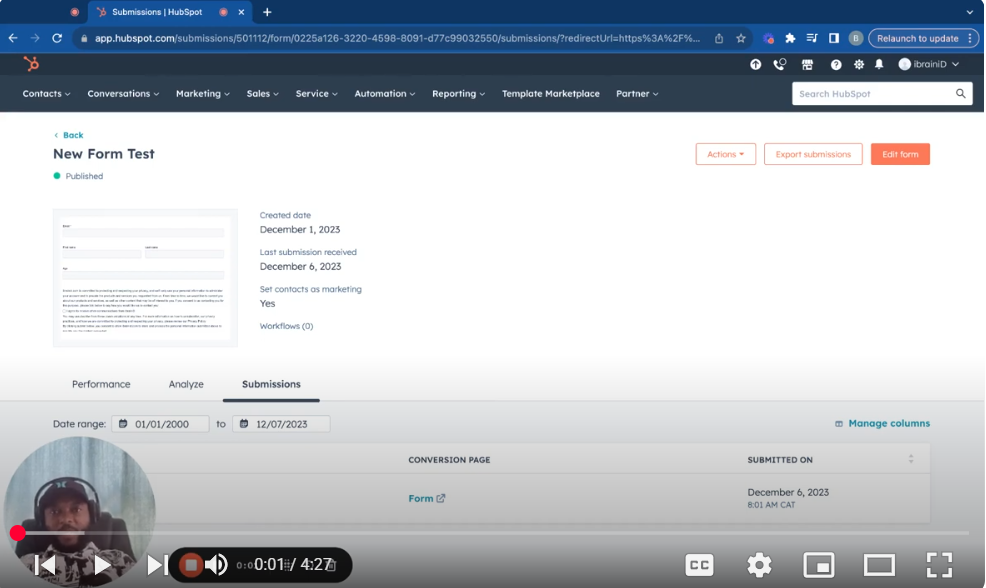Click the browser address bar URL

tap(396, 38)
